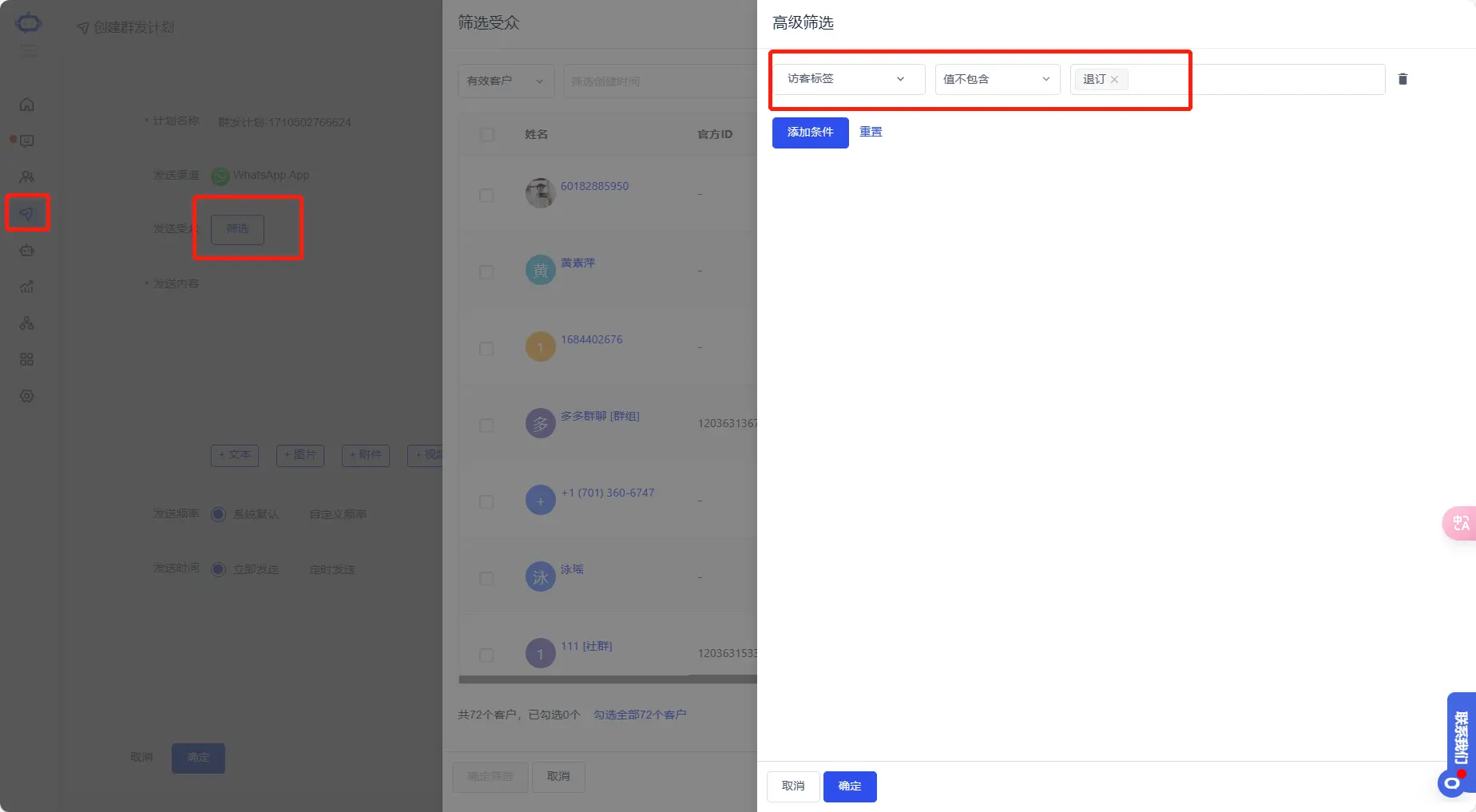This screenshot has width=1476, height=812.
Task: Check the select-all checkbox in the name column header
Action: (487, 134)
